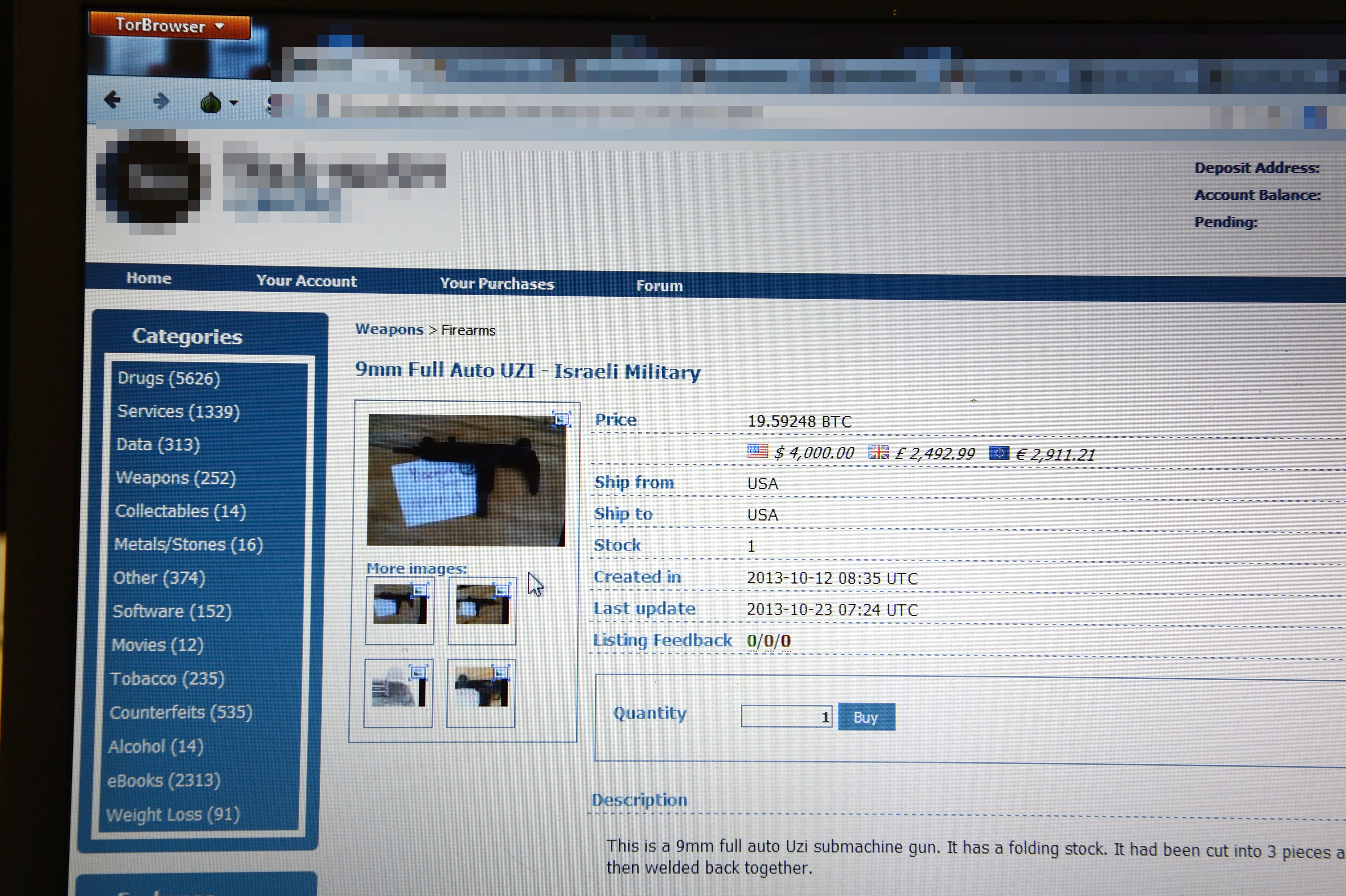Open the Forum menu item

659,286
